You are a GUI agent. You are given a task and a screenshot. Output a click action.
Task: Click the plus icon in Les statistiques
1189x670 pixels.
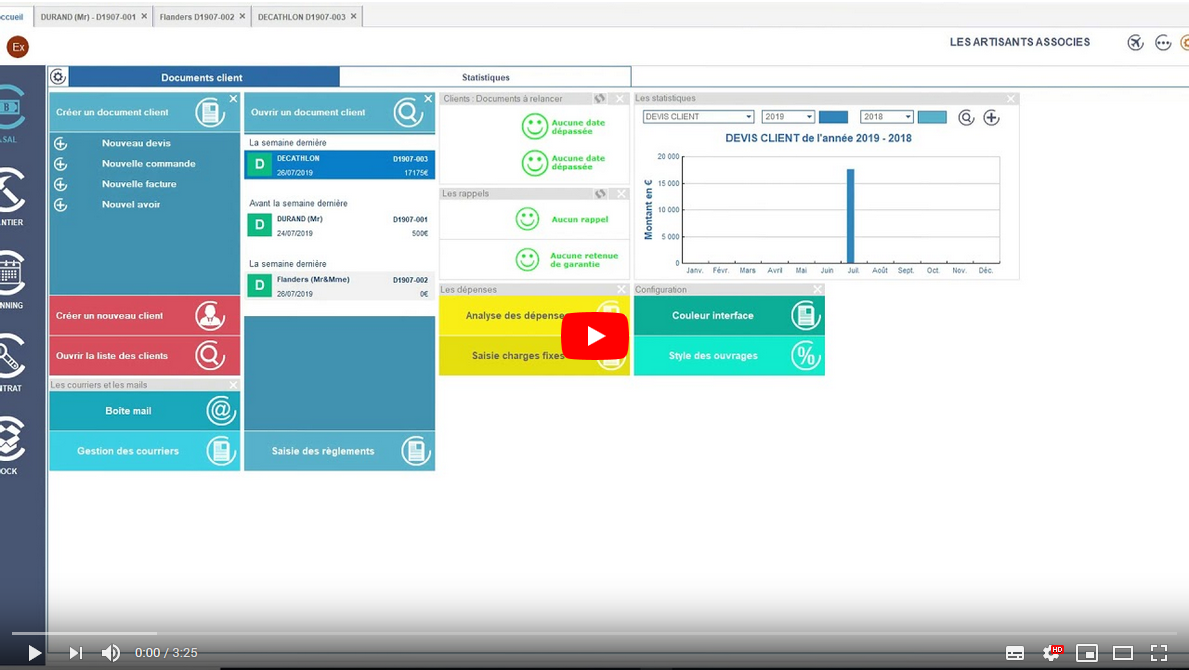991,118
